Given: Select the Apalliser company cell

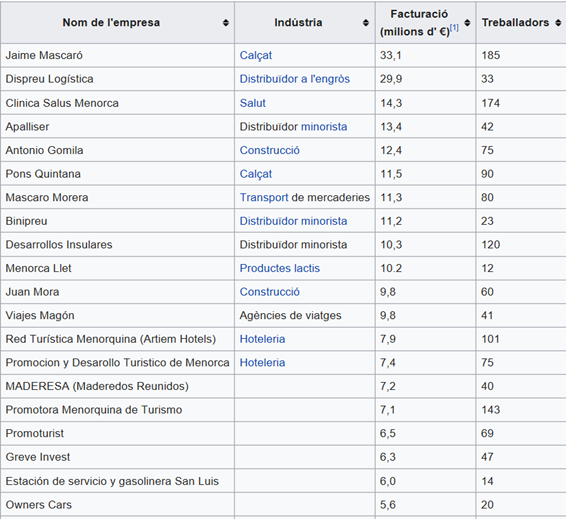Looking at the screenshot, I should pos(117,126).
